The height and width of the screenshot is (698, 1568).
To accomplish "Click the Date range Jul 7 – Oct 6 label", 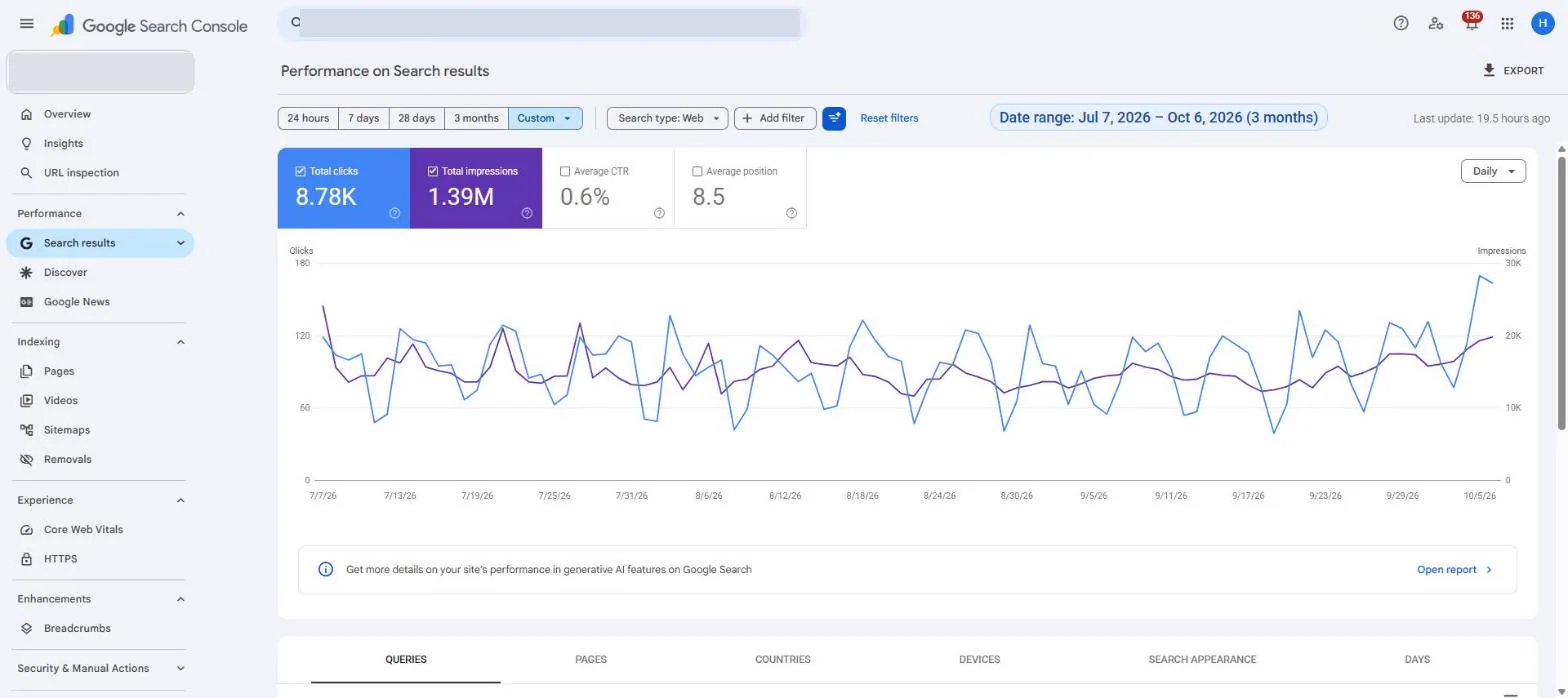I will tap(1158, 118).
